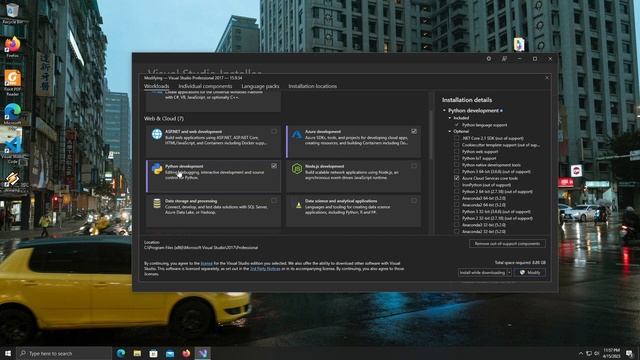Collapse the Python development details node
This screenshot has width=640, height=360.
pos(444,110)
